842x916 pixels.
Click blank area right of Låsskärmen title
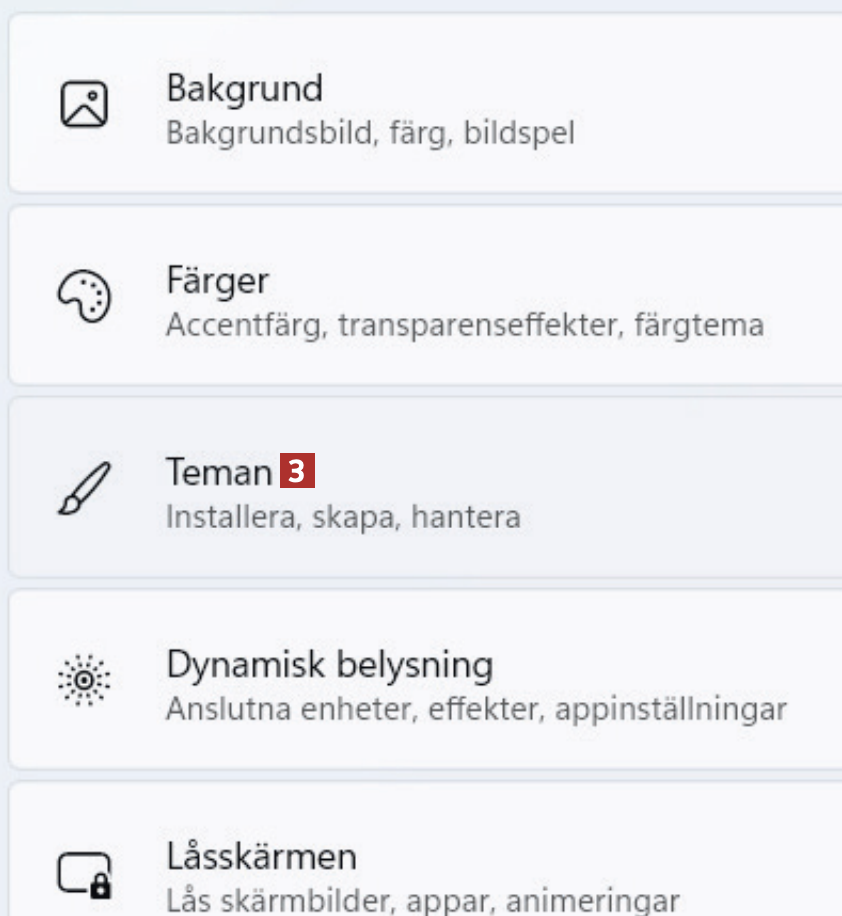click(x=600, y=856)
